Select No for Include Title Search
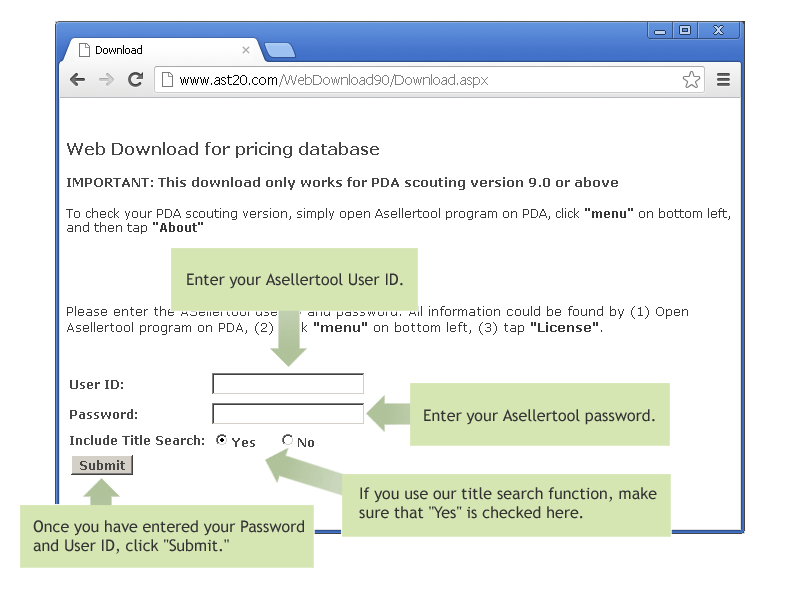This screenshot has width=800, height=600. 287,440
